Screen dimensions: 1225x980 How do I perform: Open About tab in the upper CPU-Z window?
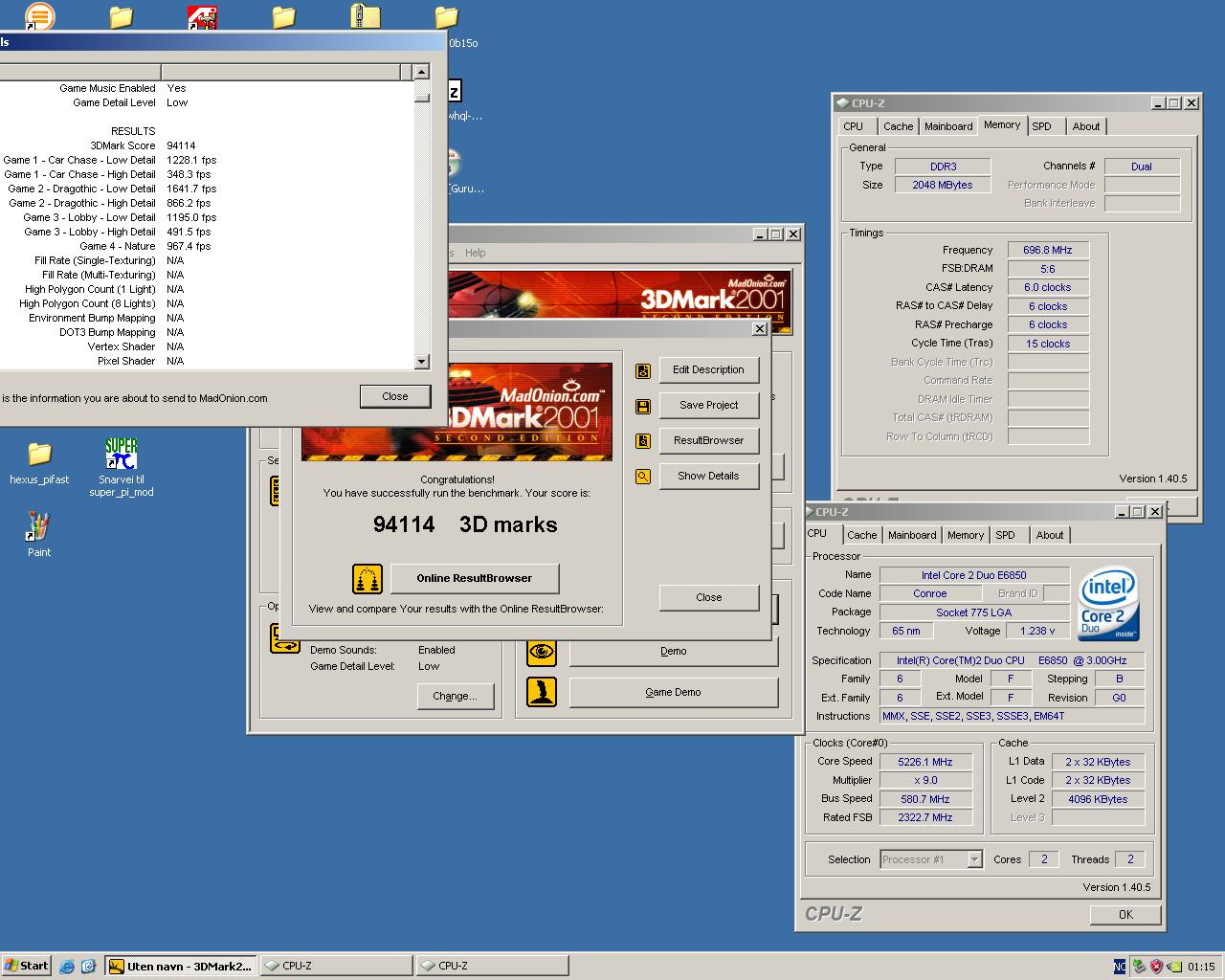coord(1085,126)
